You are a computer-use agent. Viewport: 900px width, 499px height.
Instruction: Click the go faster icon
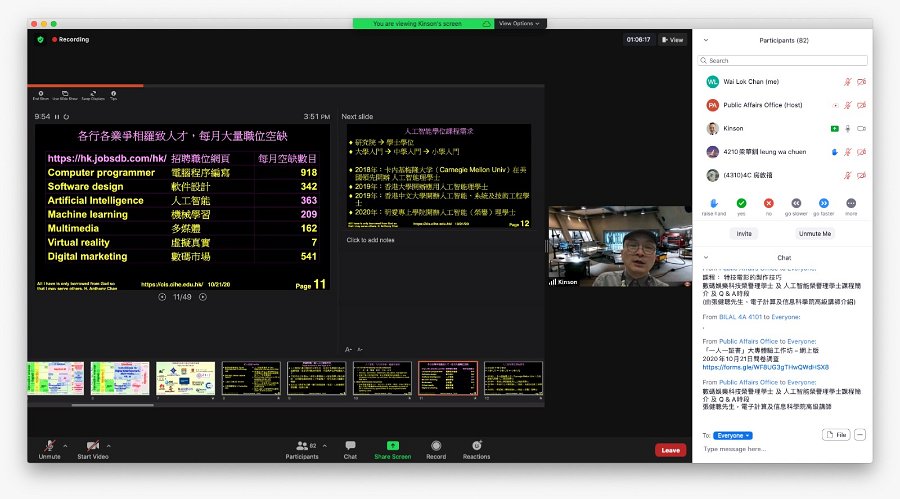824,203
